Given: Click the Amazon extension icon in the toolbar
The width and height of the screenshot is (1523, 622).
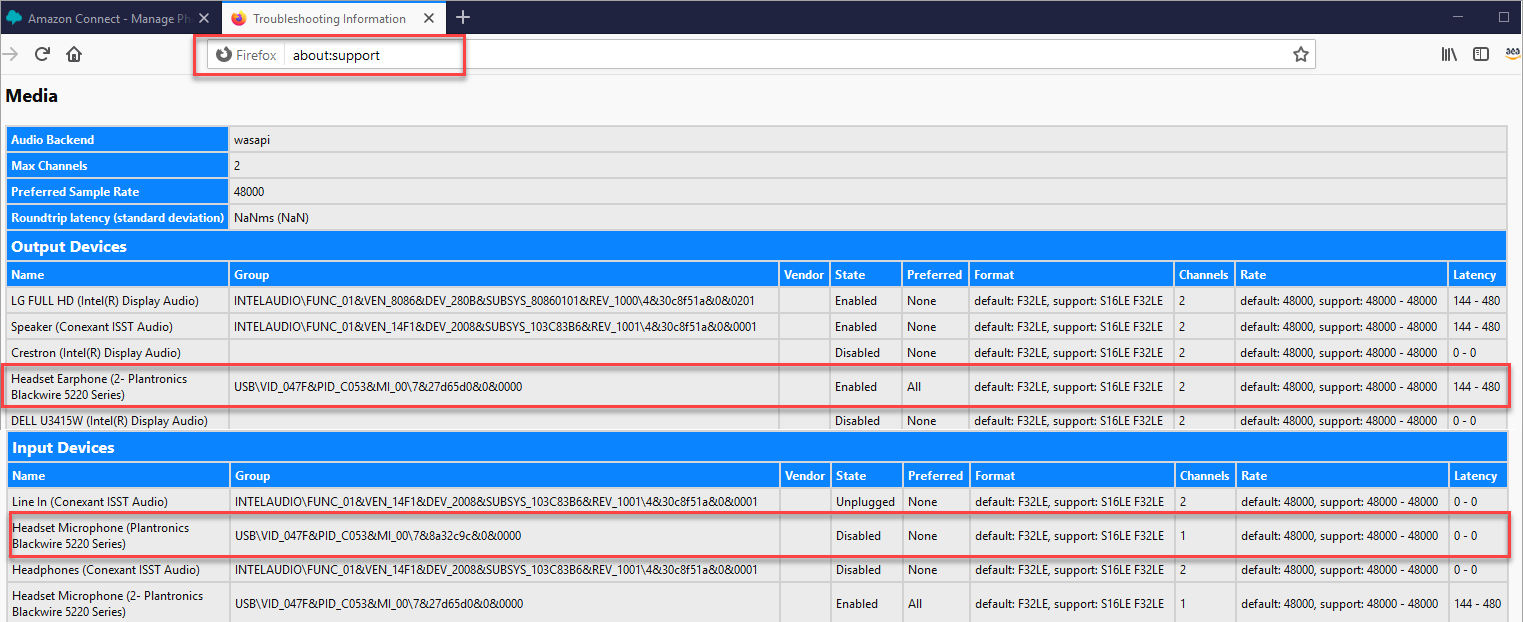Looking at the screenshot, I should (x=1512, y=55).
